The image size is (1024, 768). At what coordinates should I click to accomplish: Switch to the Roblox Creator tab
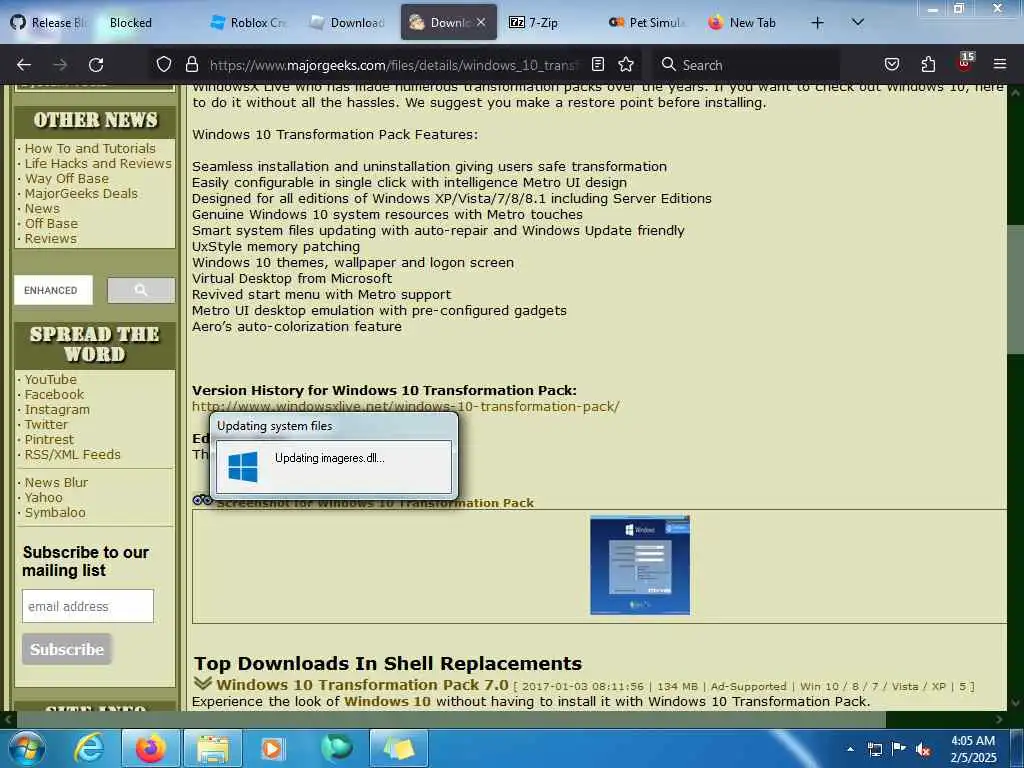[x=250, y=23]
